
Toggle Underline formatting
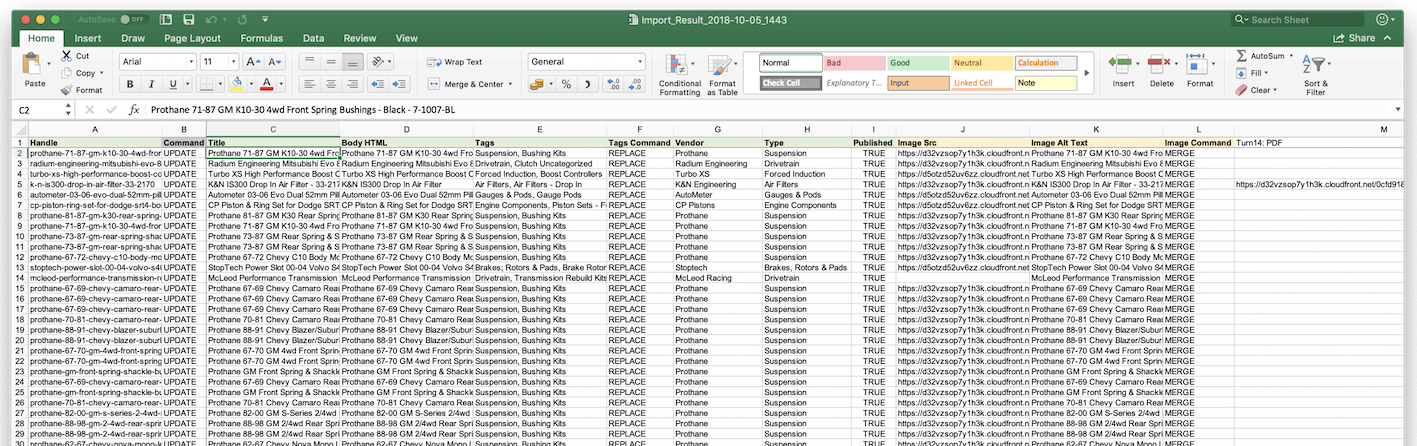174,84
